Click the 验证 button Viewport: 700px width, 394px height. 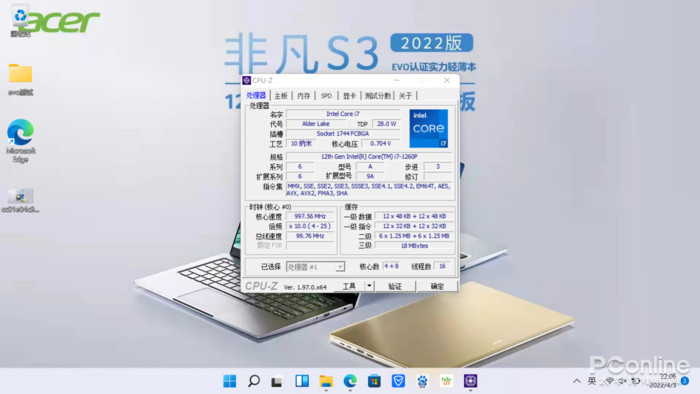click(x=395, y=286)
